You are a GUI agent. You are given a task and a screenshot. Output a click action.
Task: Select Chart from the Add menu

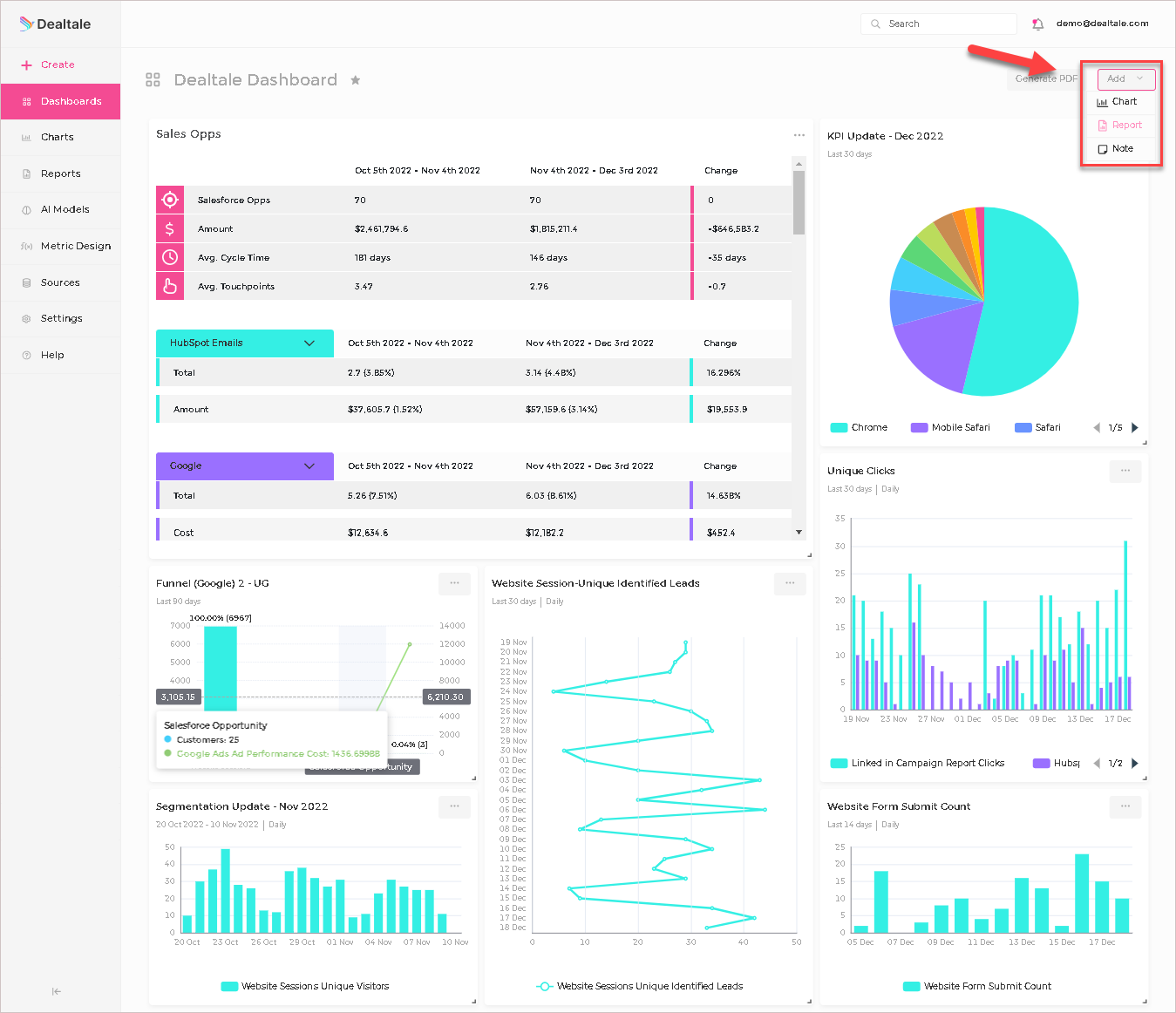coord(1117,102)
